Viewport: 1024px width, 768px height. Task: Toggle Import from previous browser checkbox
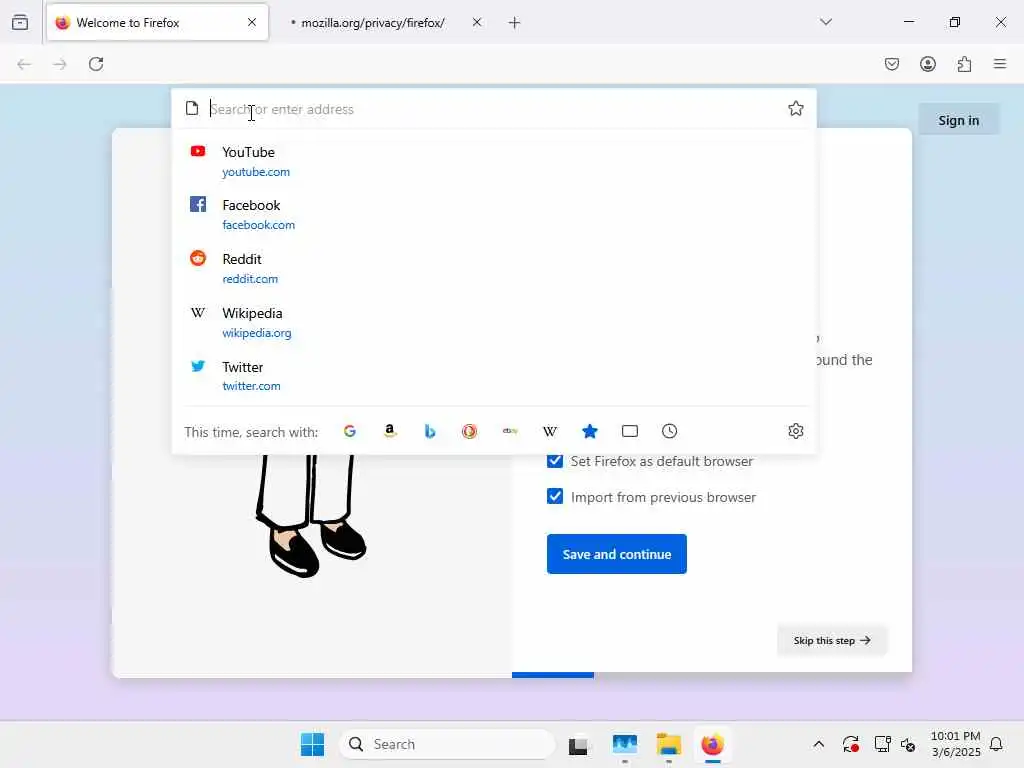(555, 496)
